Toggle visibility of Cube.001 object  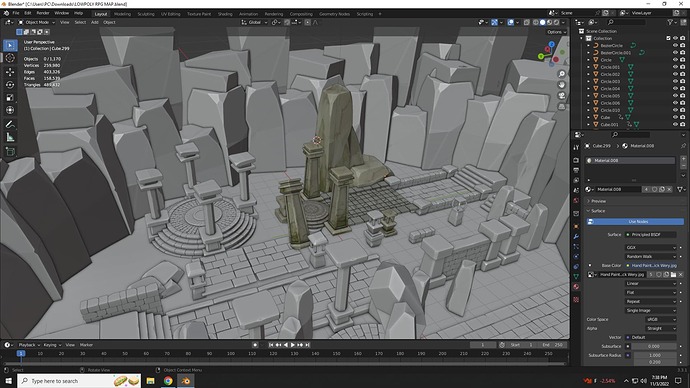tap(675, 124)
